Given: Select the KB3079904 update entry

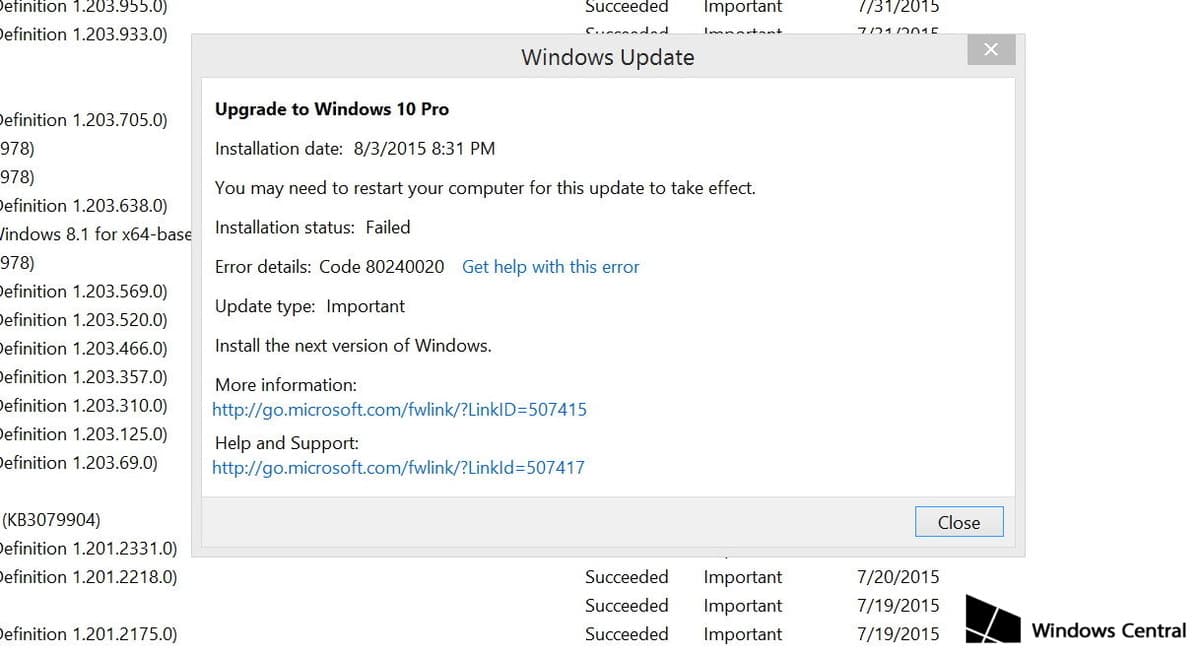Looking at the screenshot, I should [51, 520].
